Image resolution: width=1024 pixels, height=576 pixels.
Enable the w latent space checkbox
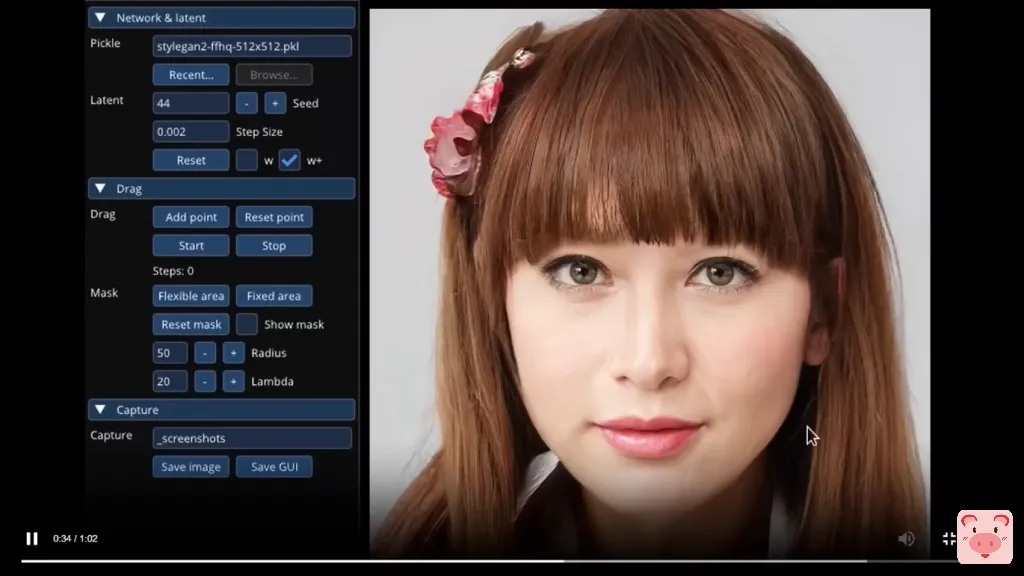[x=246, y=160]
